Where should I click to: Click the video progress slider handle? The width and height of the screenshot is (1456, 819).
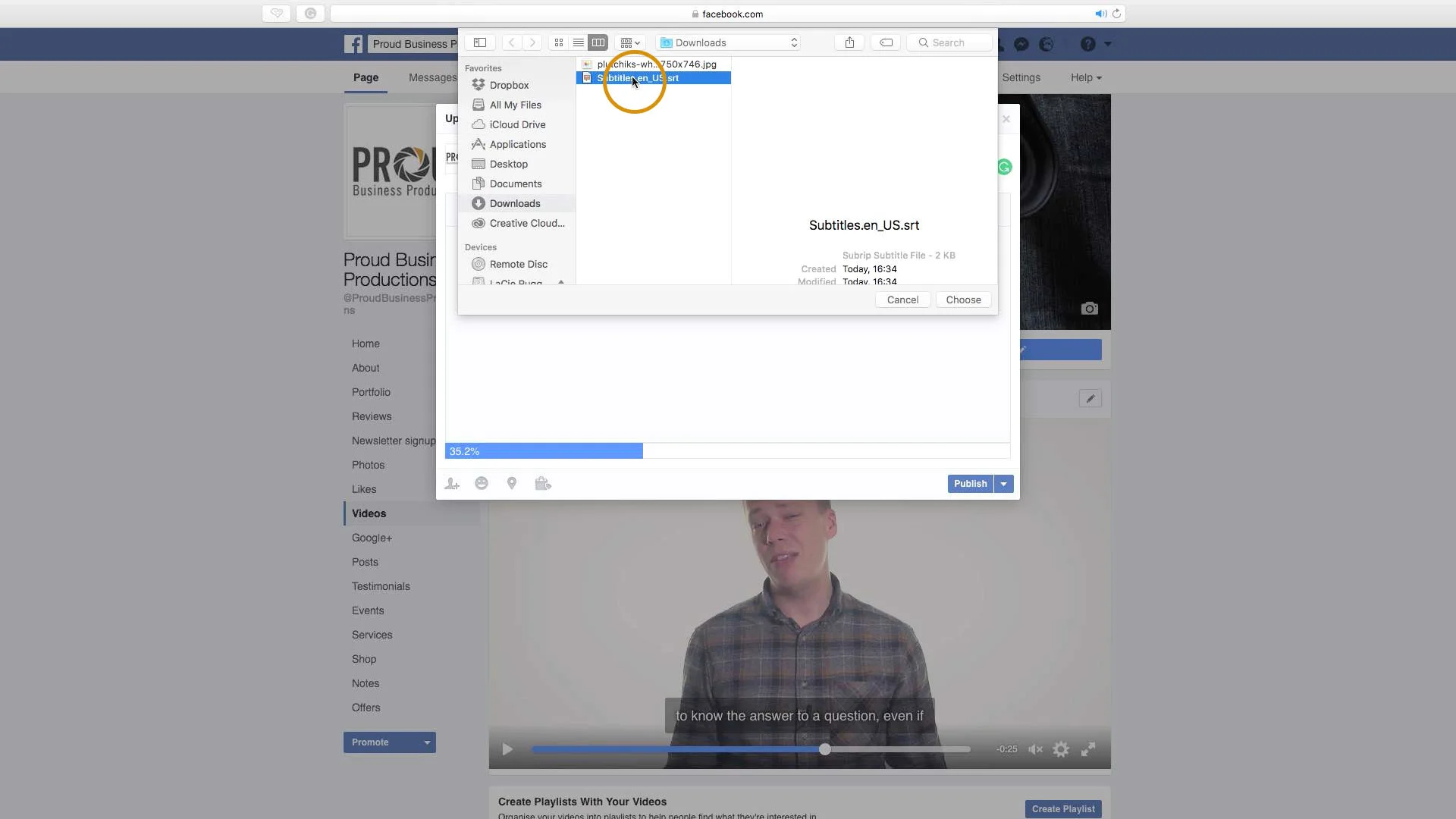pyautogui.click(x=825, y=749)
